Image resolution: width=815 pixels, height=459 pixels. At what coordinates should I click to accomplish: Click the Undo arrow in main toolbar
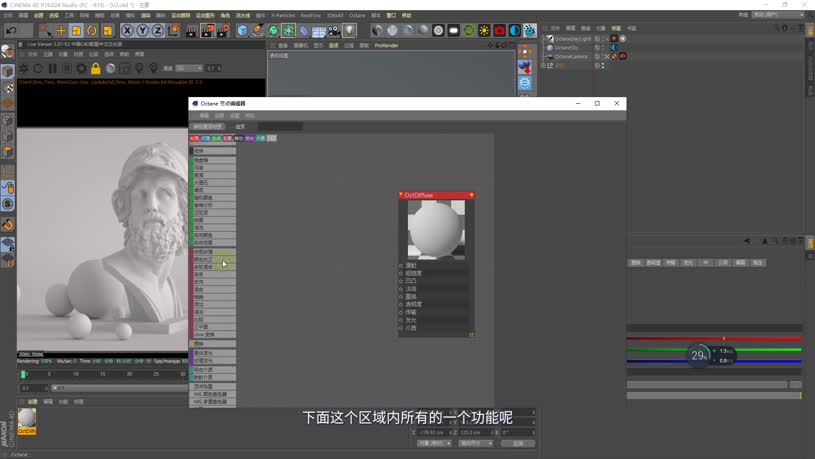(11, 31)
